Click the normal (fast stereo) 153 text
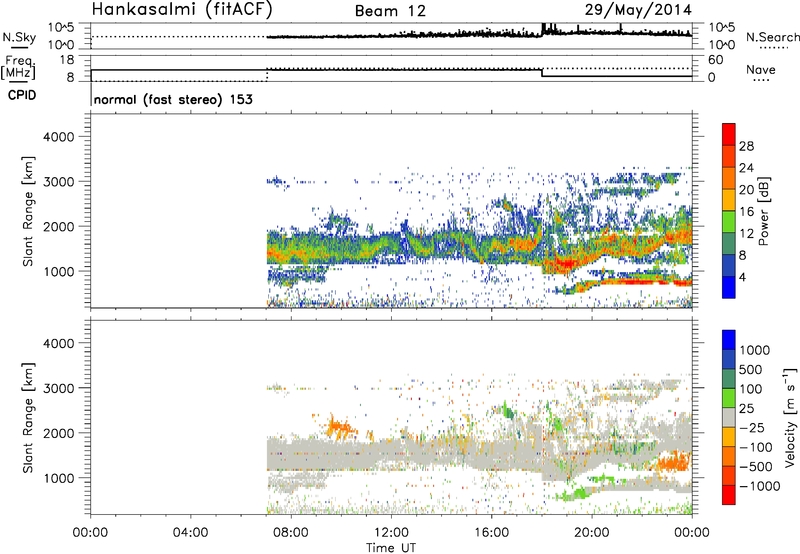Image resolution: width=800 pixels, height=554 pixels. [173, 99]
